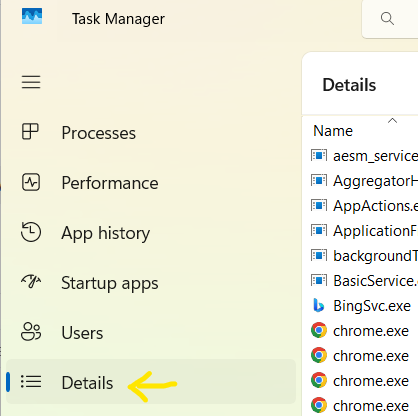This screenshot has height=416, width=418.
Task: Click inside the search box
Action: [390, 19]
